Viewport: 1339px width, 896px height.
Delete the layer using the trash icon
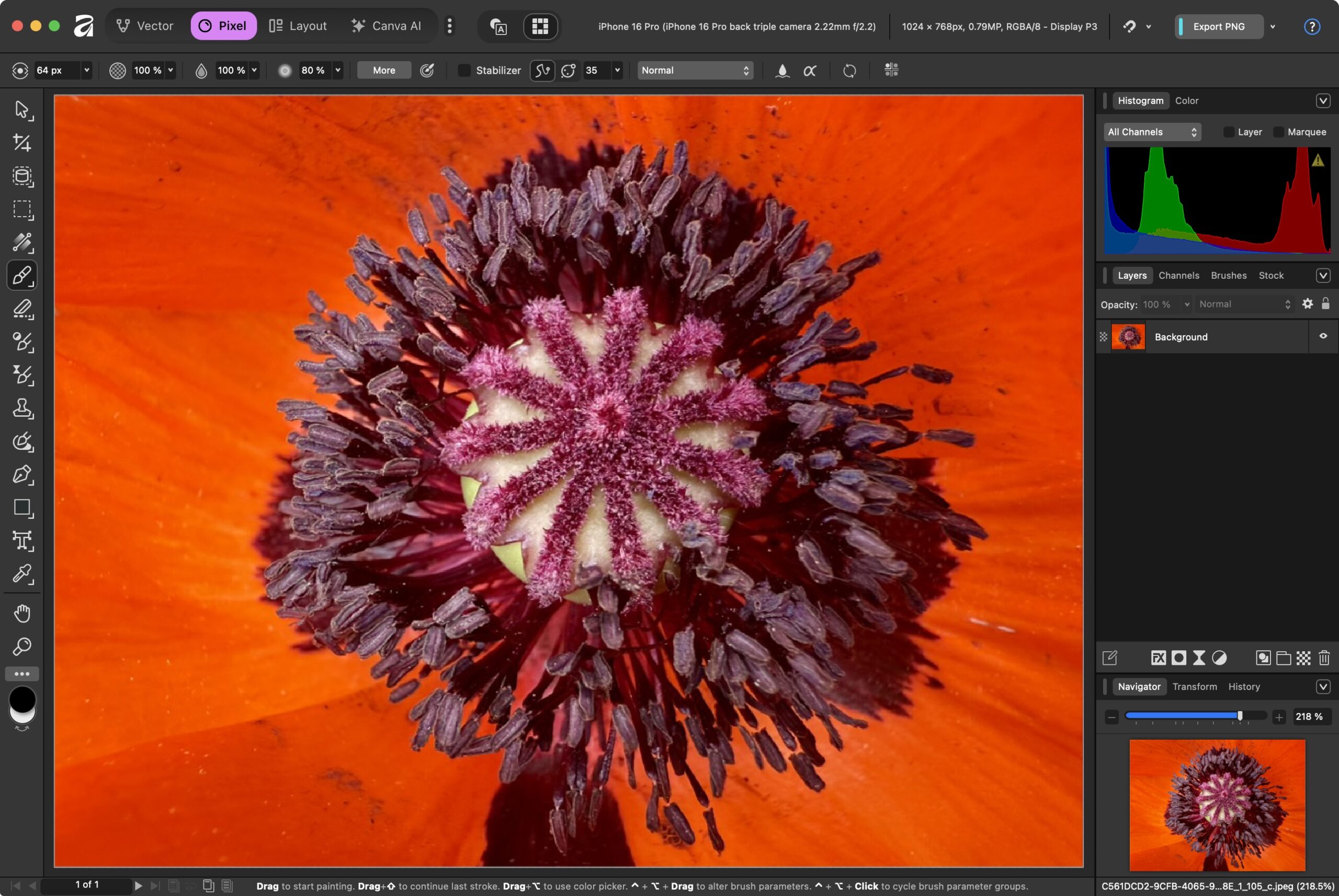[1324, 657]
